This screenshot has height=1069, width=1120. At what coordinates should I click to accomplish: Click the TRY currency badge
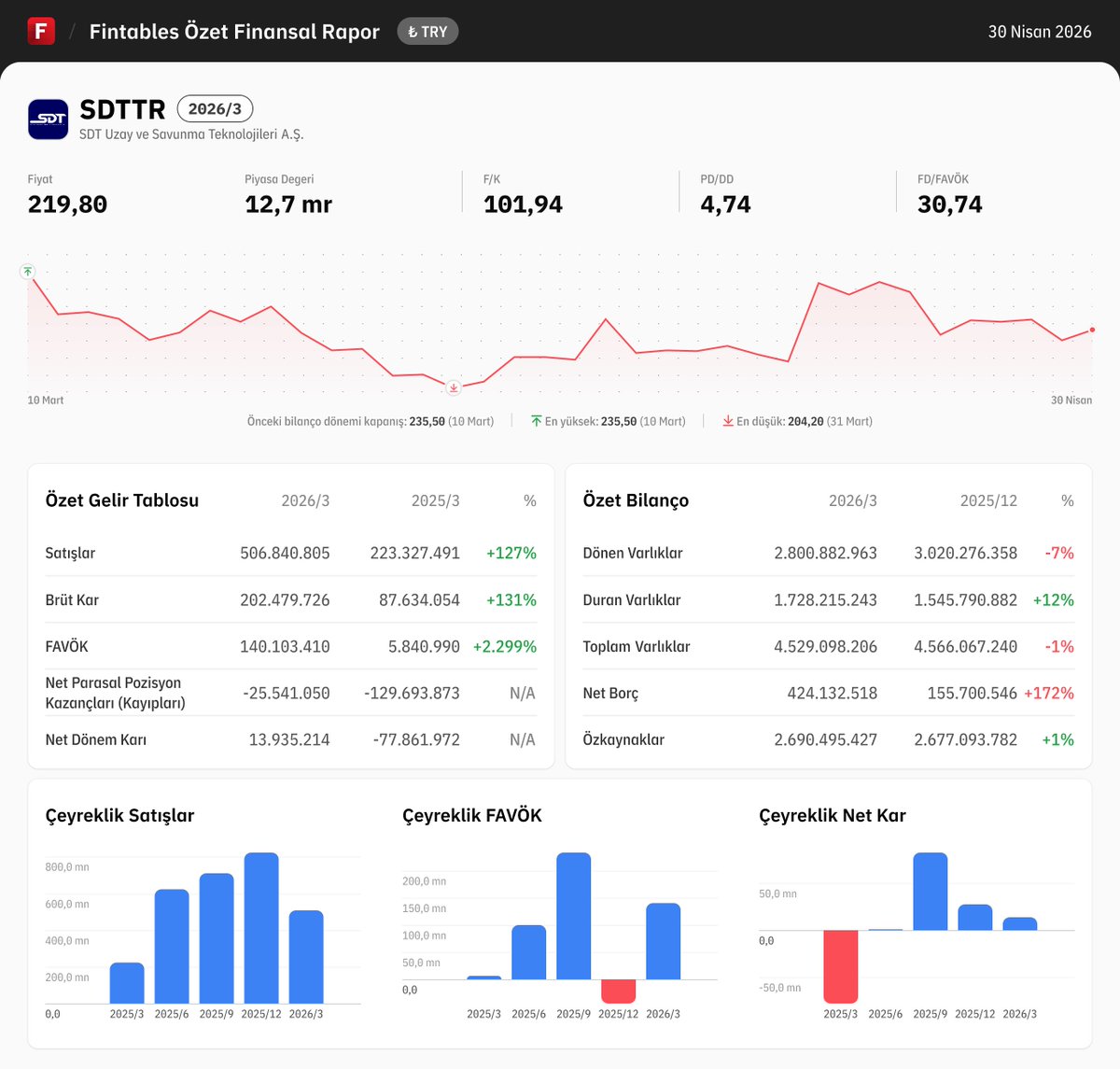pos(427,32)
